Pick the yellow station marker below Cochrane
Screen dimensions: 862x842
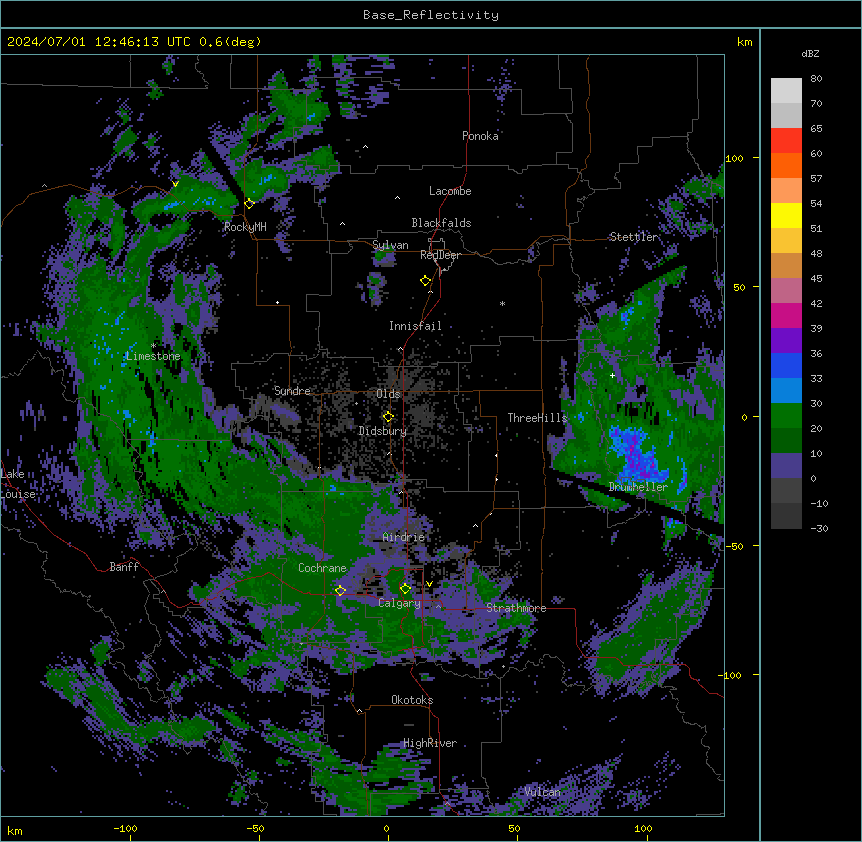point(340,590)
